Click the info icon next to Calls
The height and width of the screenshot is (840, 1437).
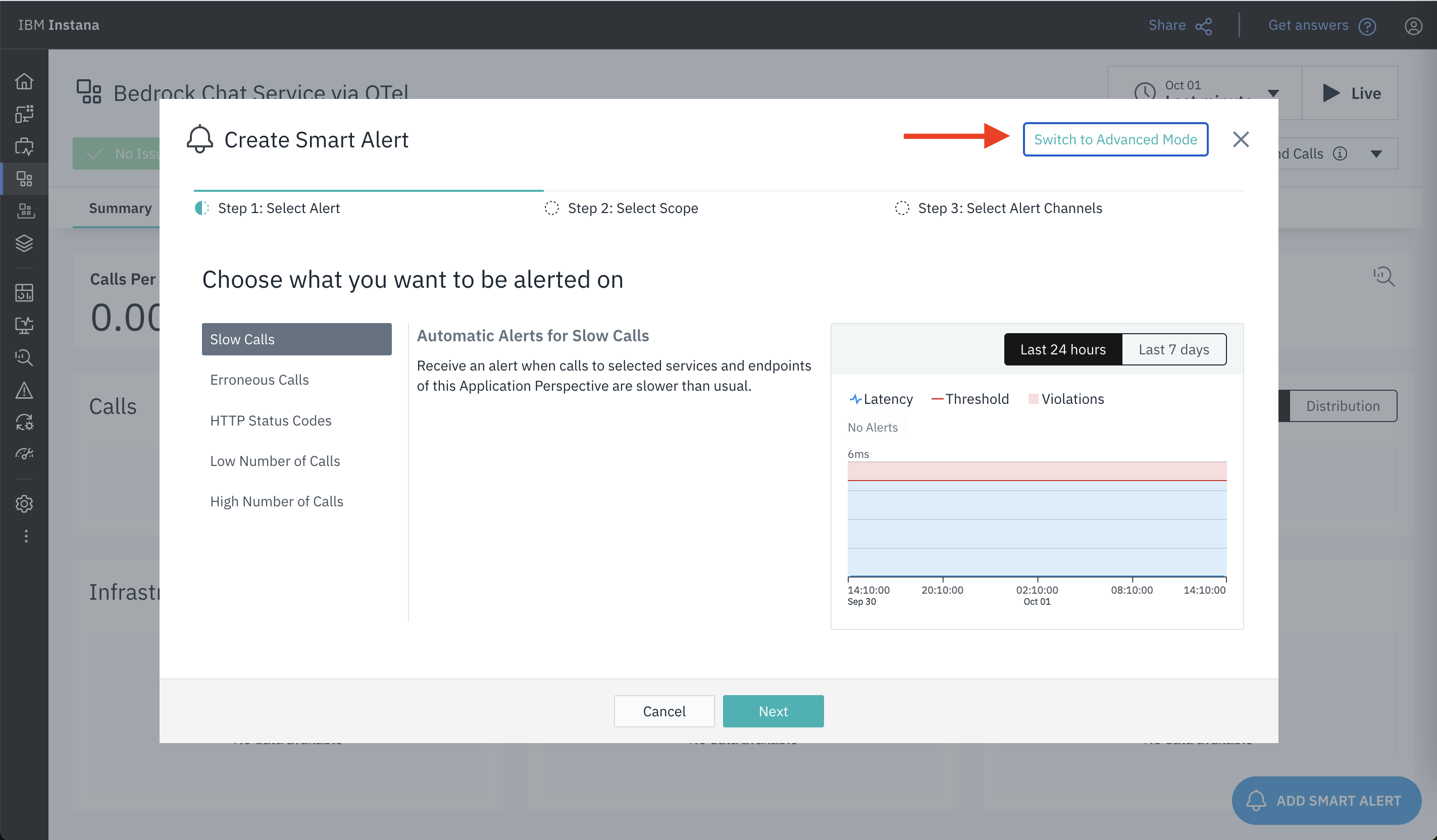(x=1340, y=153)
